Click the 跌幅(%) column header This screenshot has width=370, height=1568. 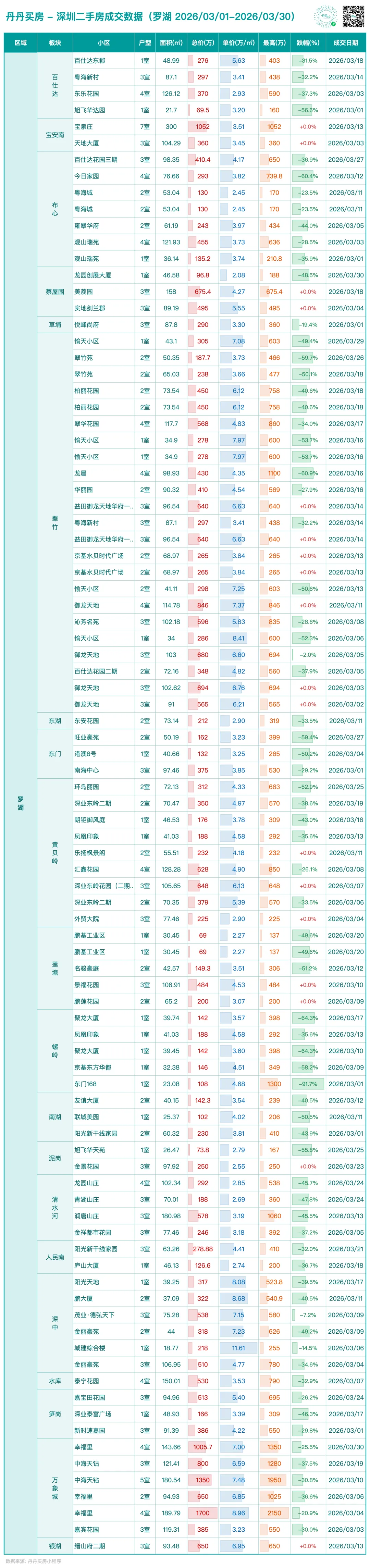click(308, 42)
